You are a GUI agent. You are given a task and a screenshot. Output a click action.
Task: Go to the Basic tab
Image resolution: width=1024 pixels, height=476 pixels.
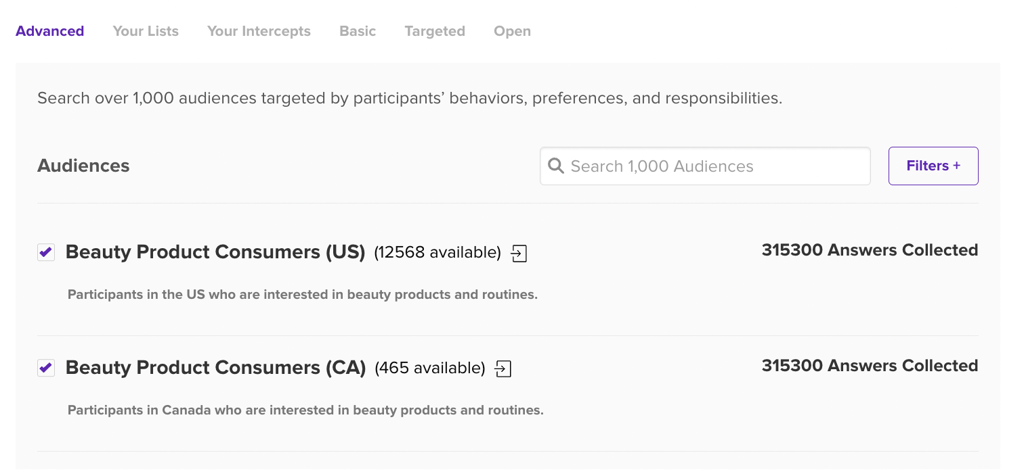[357, 31]
